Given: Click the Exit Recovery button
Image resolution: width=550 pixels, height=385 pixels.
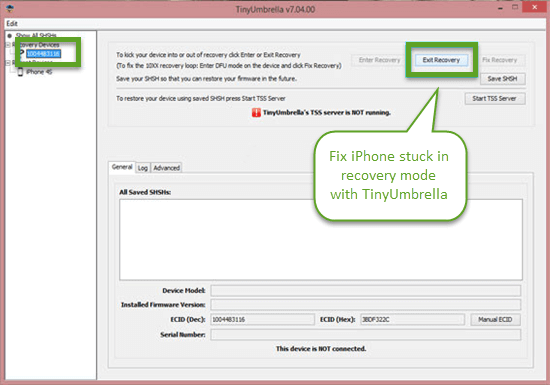Looking at the screenshot, I should (441, 60).
